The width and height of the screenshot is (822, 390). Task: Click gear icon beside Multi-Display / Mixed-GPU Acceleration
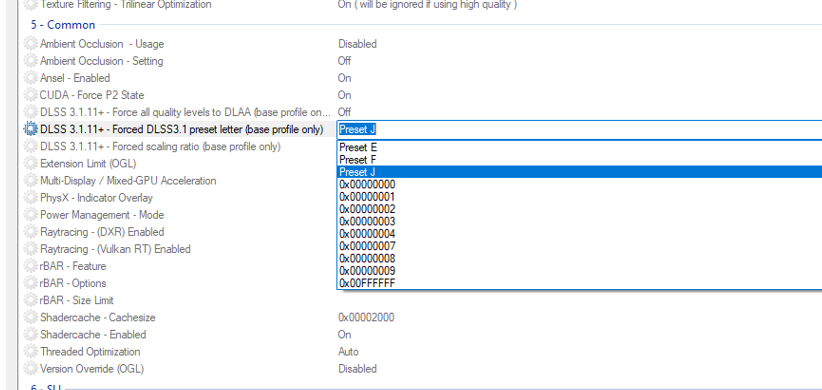[x=31, y=180]
